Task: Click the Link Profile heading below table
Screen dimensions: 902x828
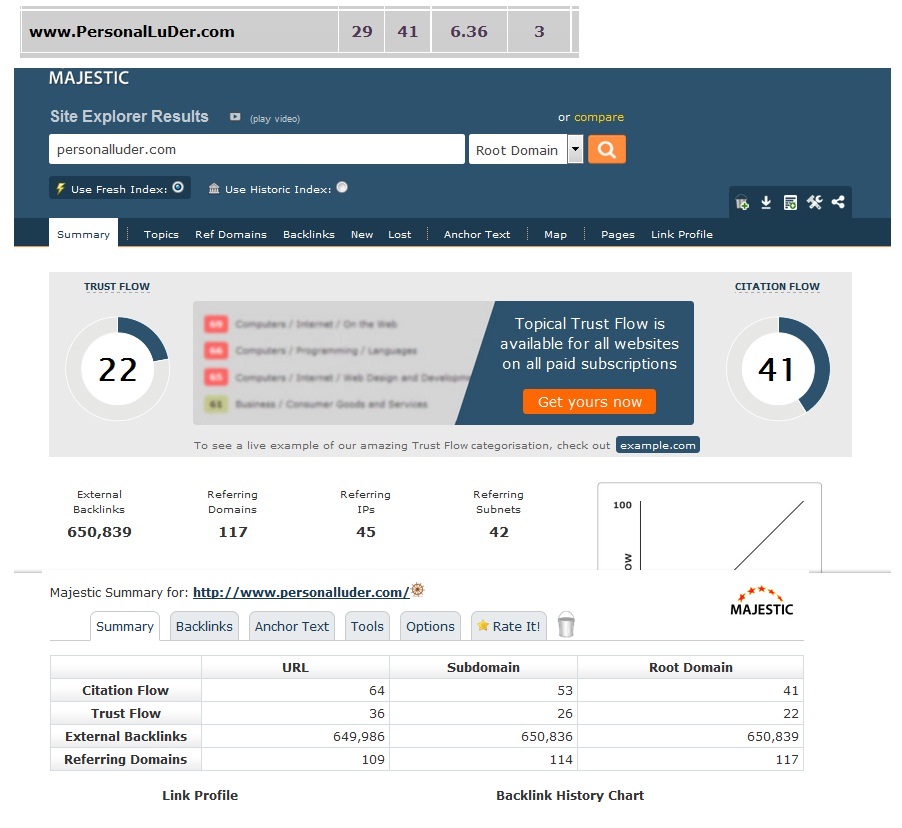Action: point(200,795)
